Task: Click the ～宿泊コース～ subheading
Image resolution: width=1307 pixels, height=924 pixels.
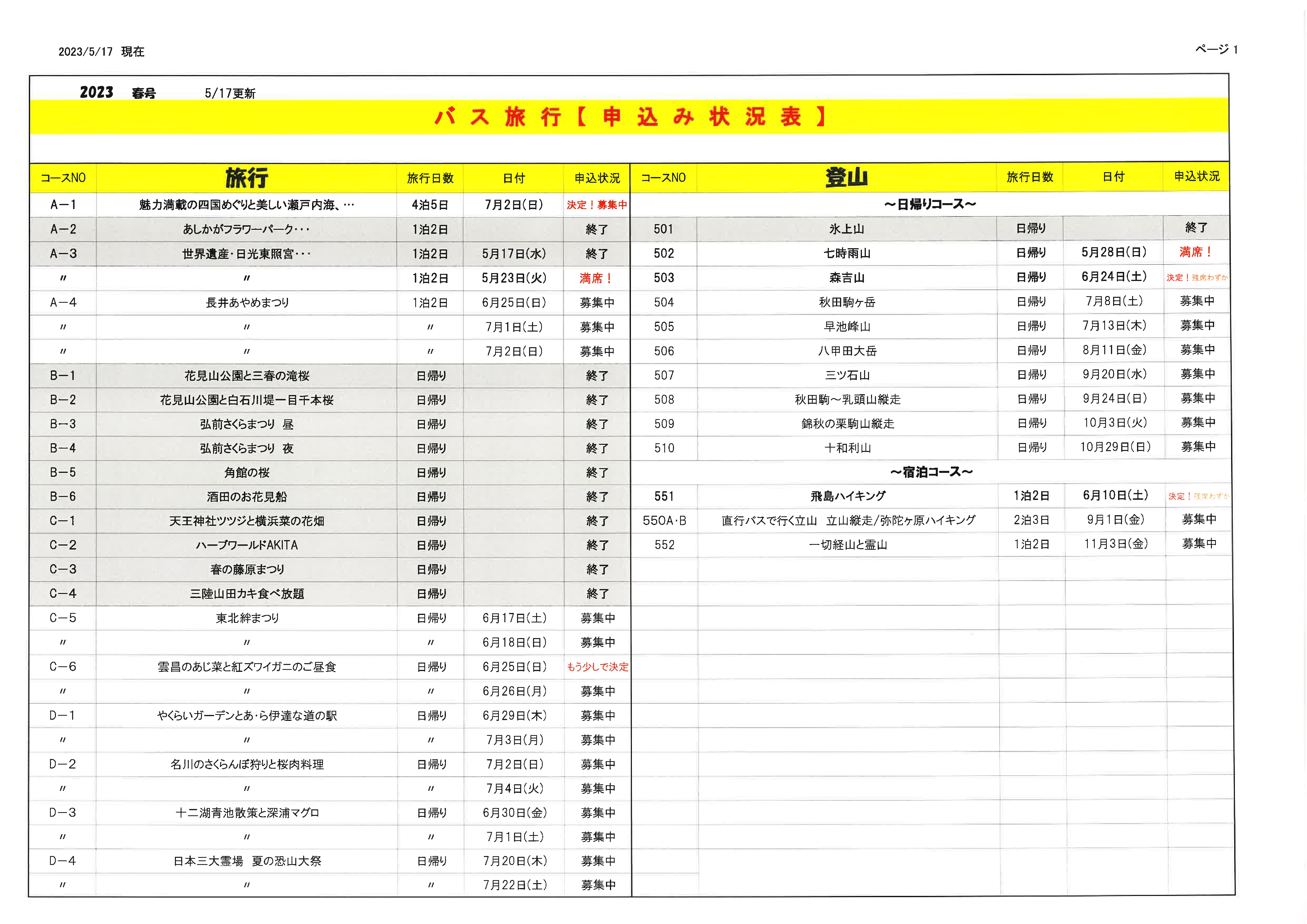Action: 931,472
